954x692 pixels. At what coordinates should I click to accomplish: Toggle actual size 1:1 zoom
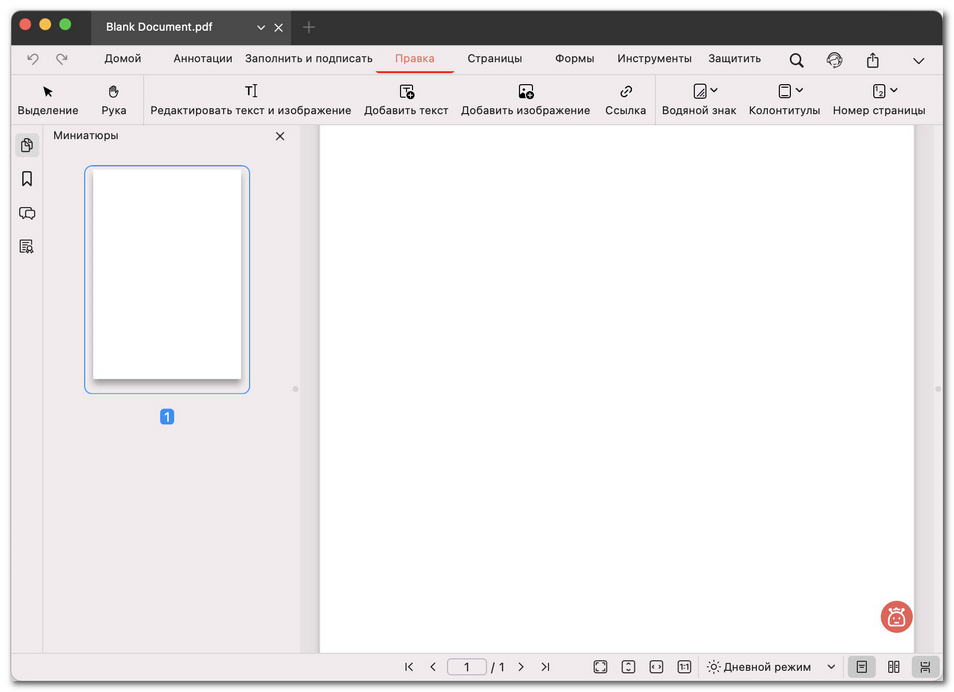coord(684,666)
